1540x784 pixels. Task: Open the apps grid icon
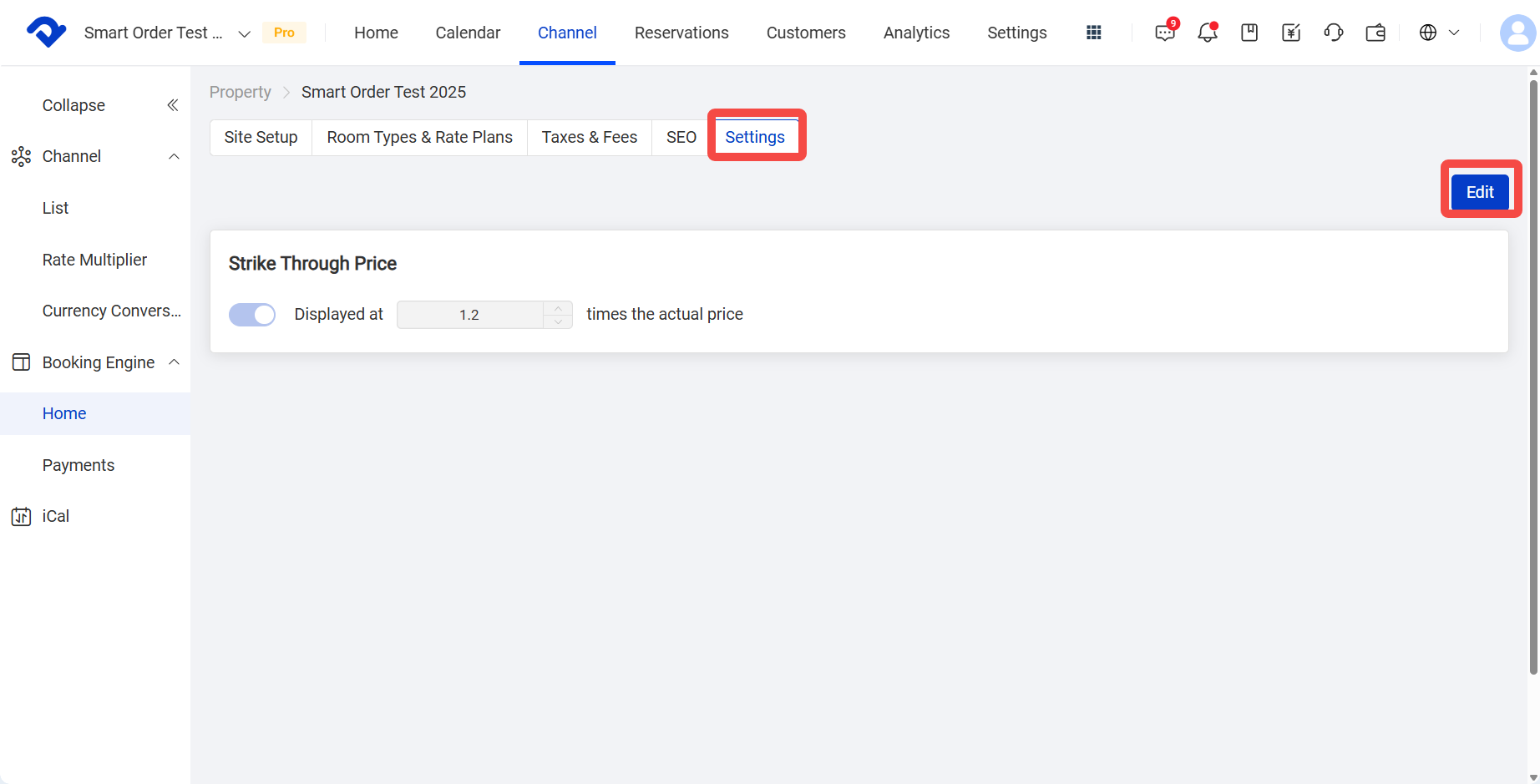click(1094, 33)
